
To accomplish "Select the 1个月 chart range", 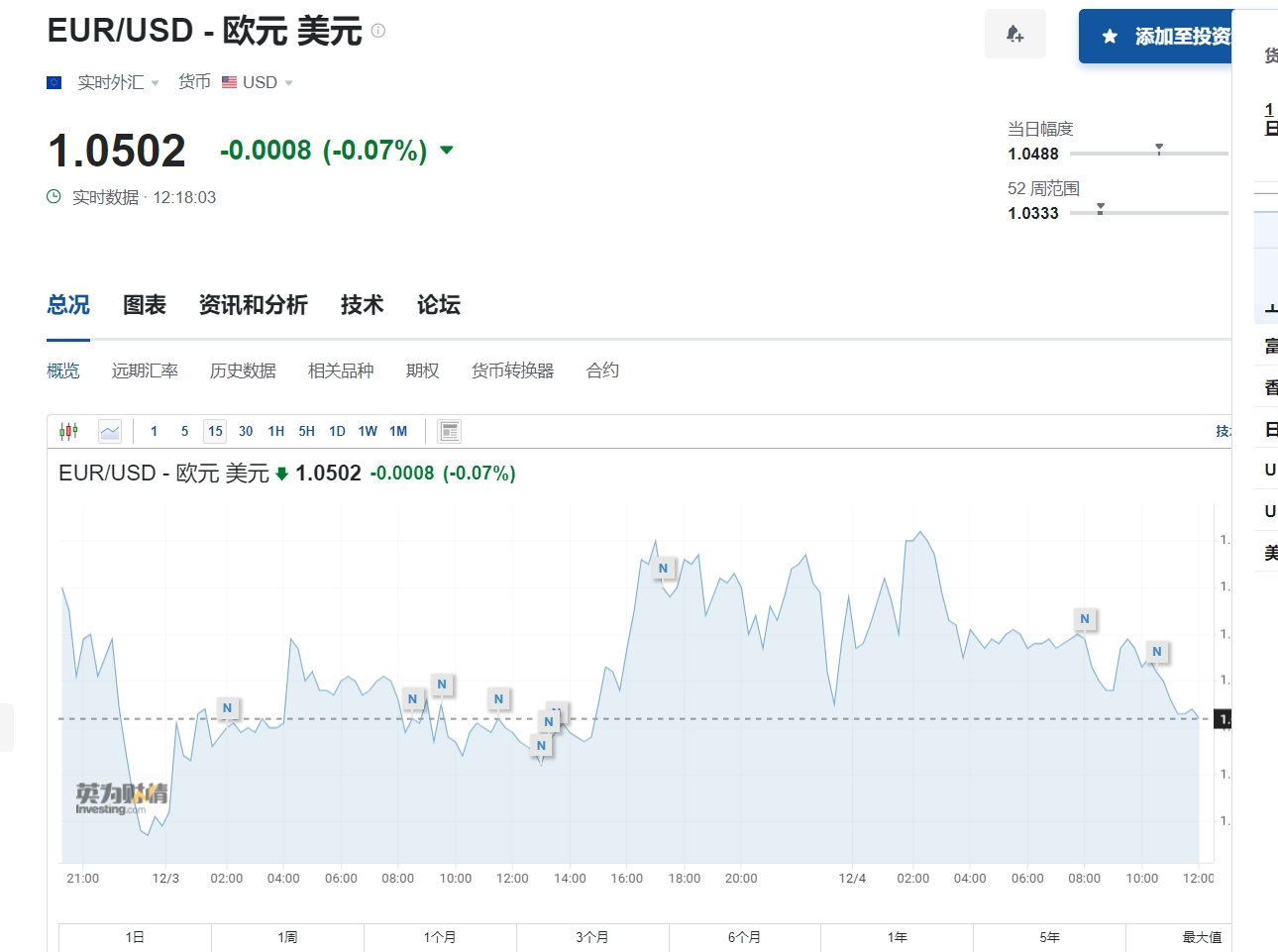I will tap(440, 937).
